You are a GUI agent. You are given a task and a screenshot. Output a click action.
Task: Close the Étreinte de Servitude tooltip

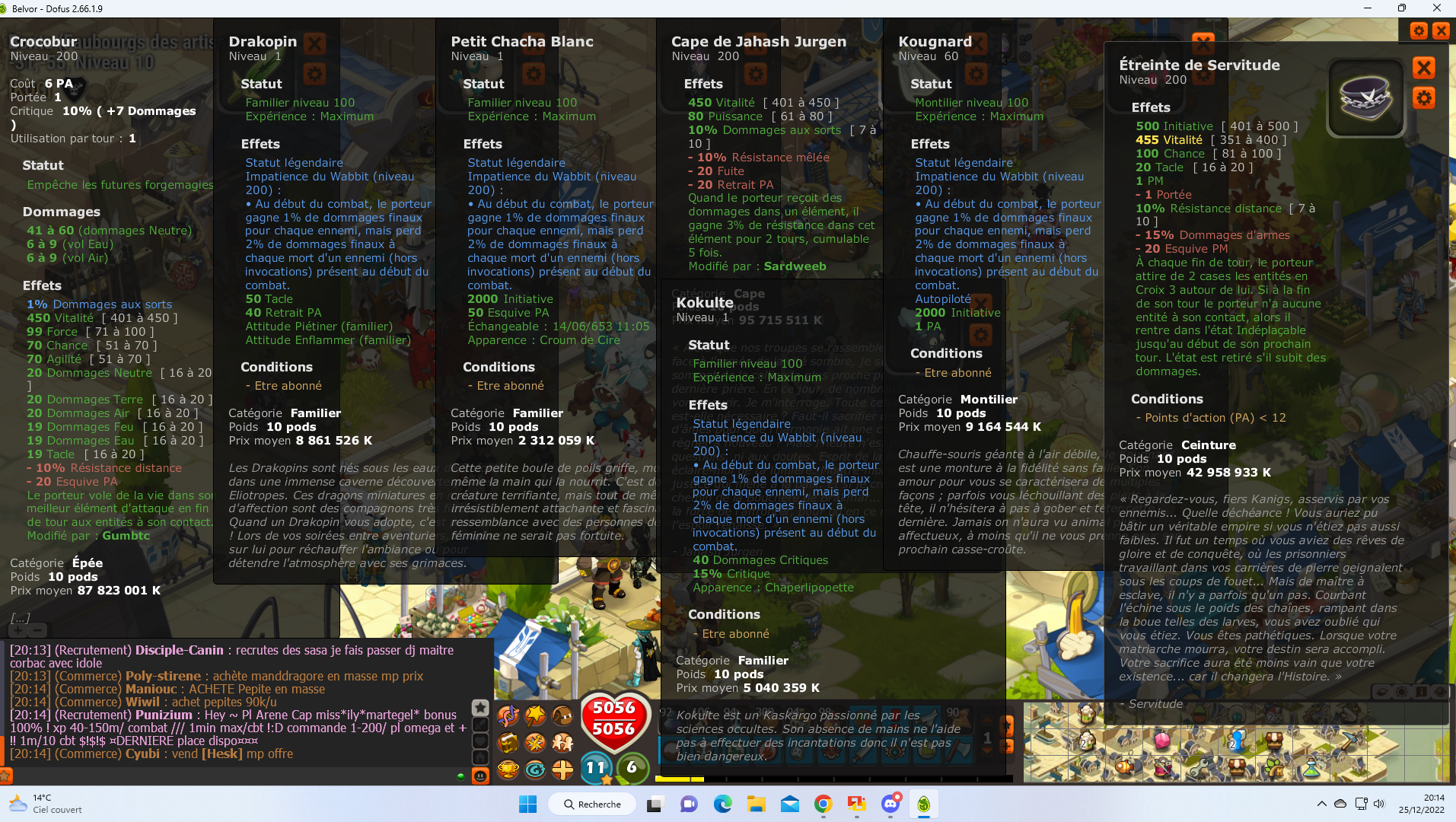1424,67
